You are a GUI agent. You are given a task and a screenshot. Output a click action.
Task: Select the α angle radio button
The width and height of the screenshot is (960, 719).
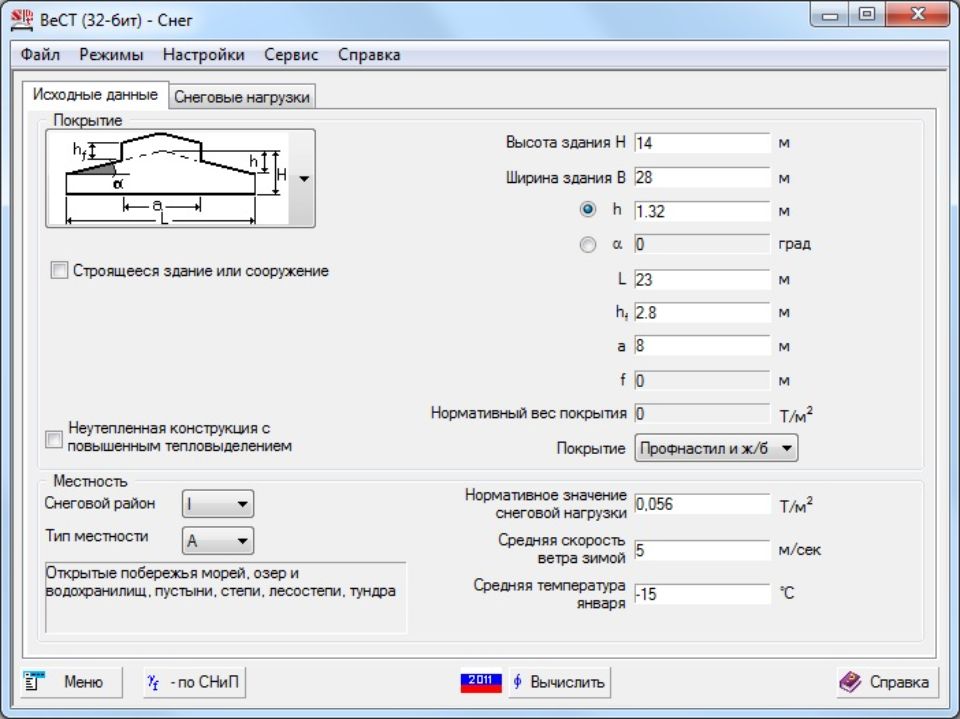588,244
